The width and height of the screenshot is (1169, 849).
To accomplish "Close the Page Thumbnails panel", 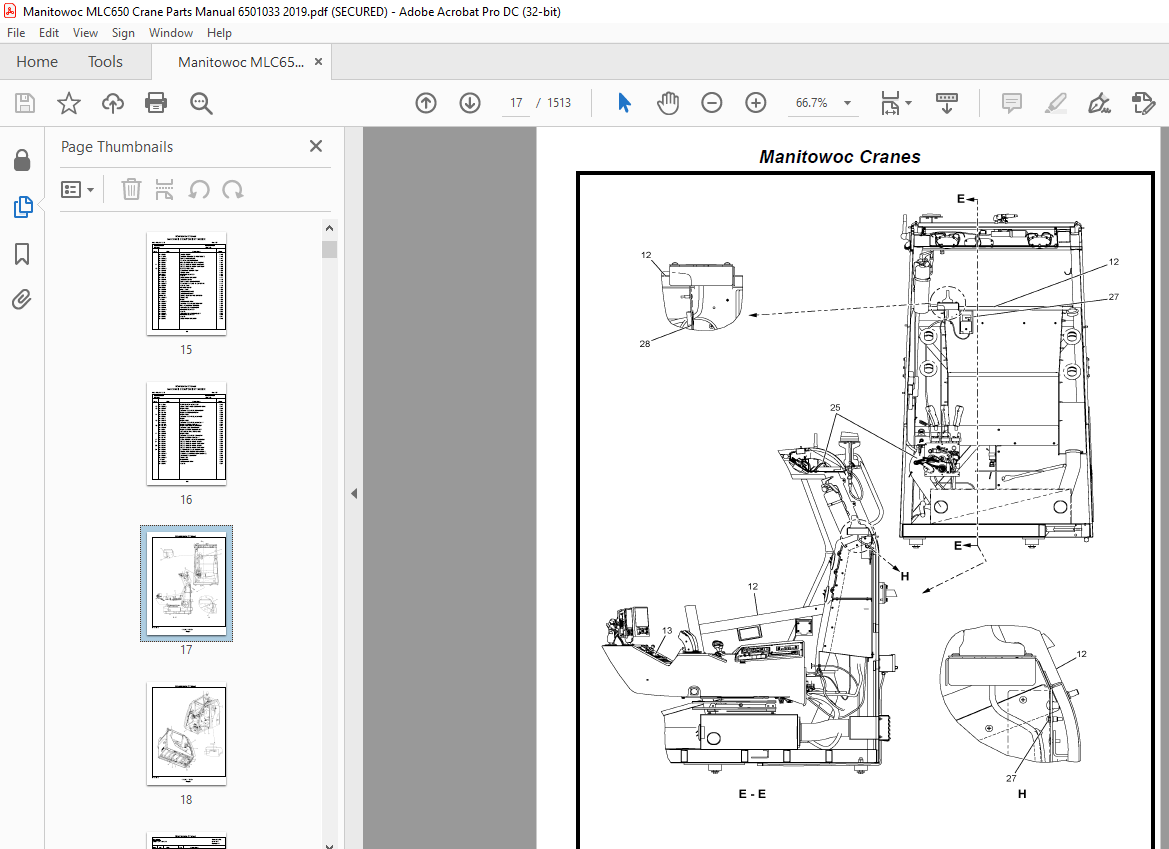I will tap(316, 146).
